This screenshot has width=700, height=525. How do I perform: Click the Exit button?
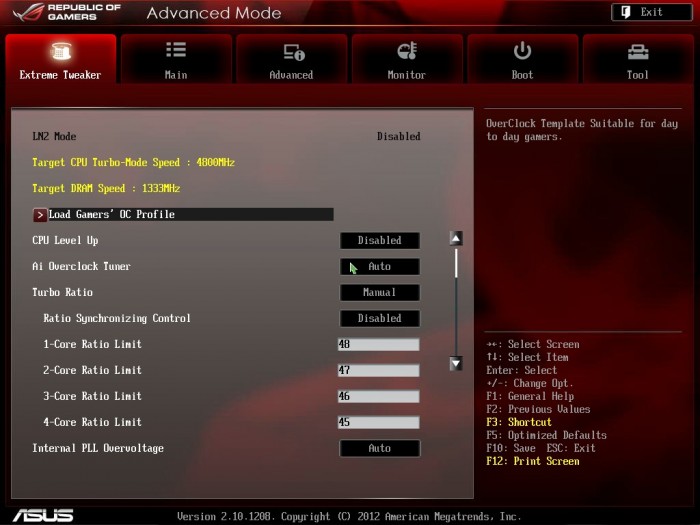point(652,12)
